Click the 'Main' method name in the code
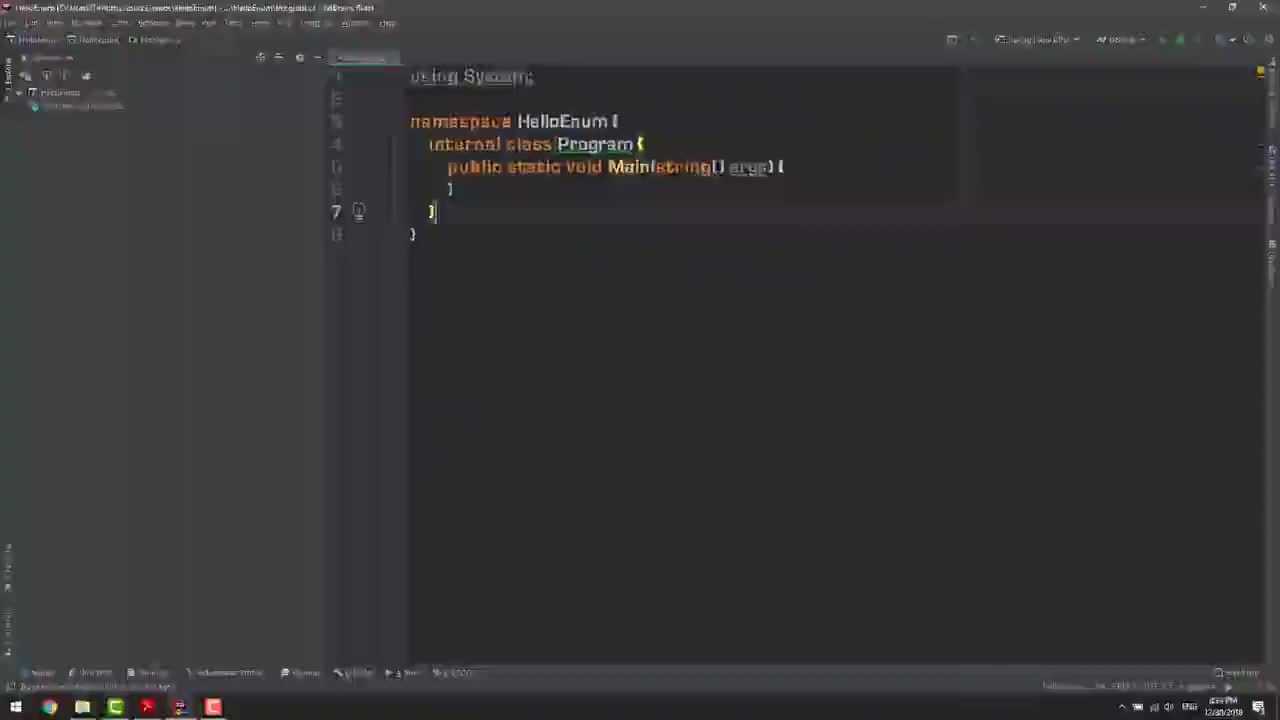The height and width of the screenshot is (720, 1280). coord(629,167)
